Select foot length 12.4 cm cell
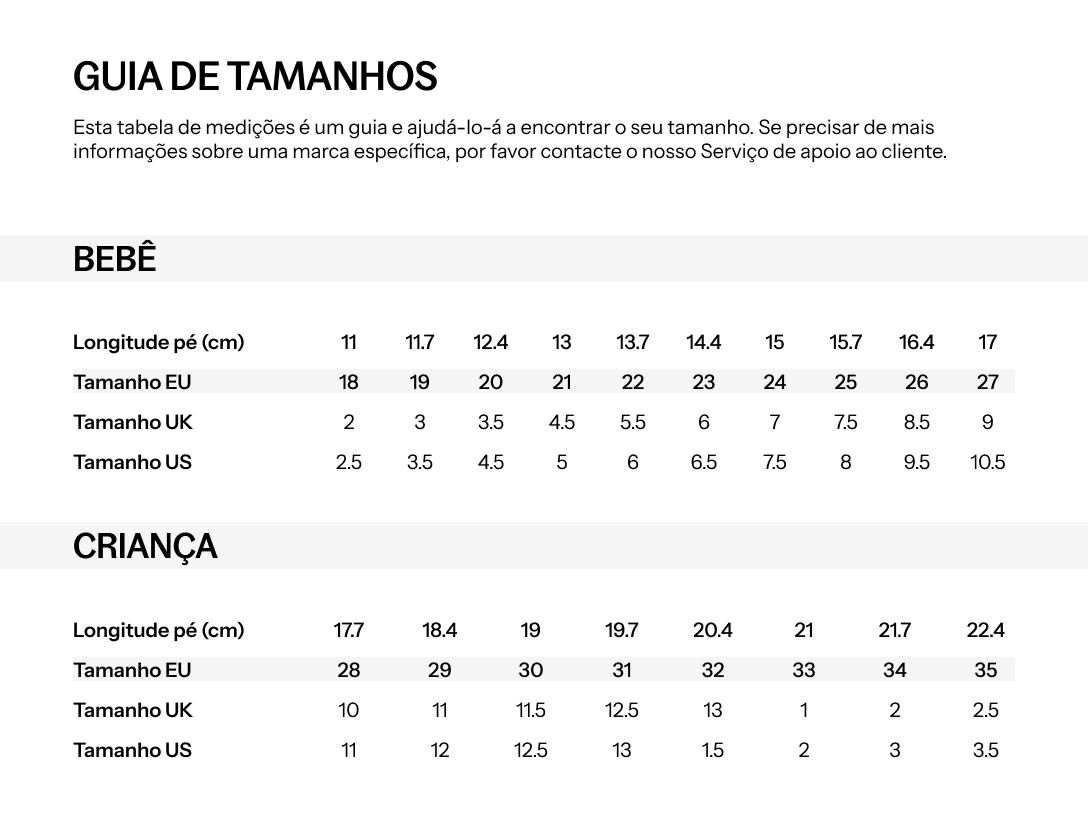The width and height of the screenshot is (1088, 823). (x=491, y=342)
